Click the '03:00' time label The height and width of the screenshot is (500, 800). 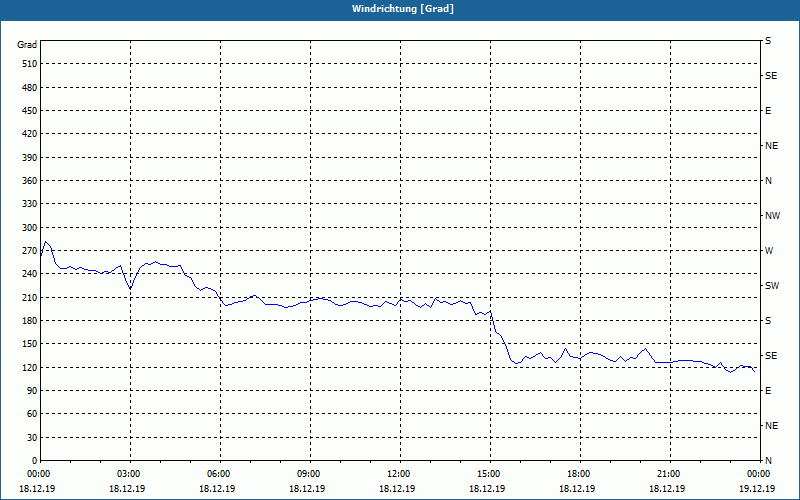coord(130,474)
